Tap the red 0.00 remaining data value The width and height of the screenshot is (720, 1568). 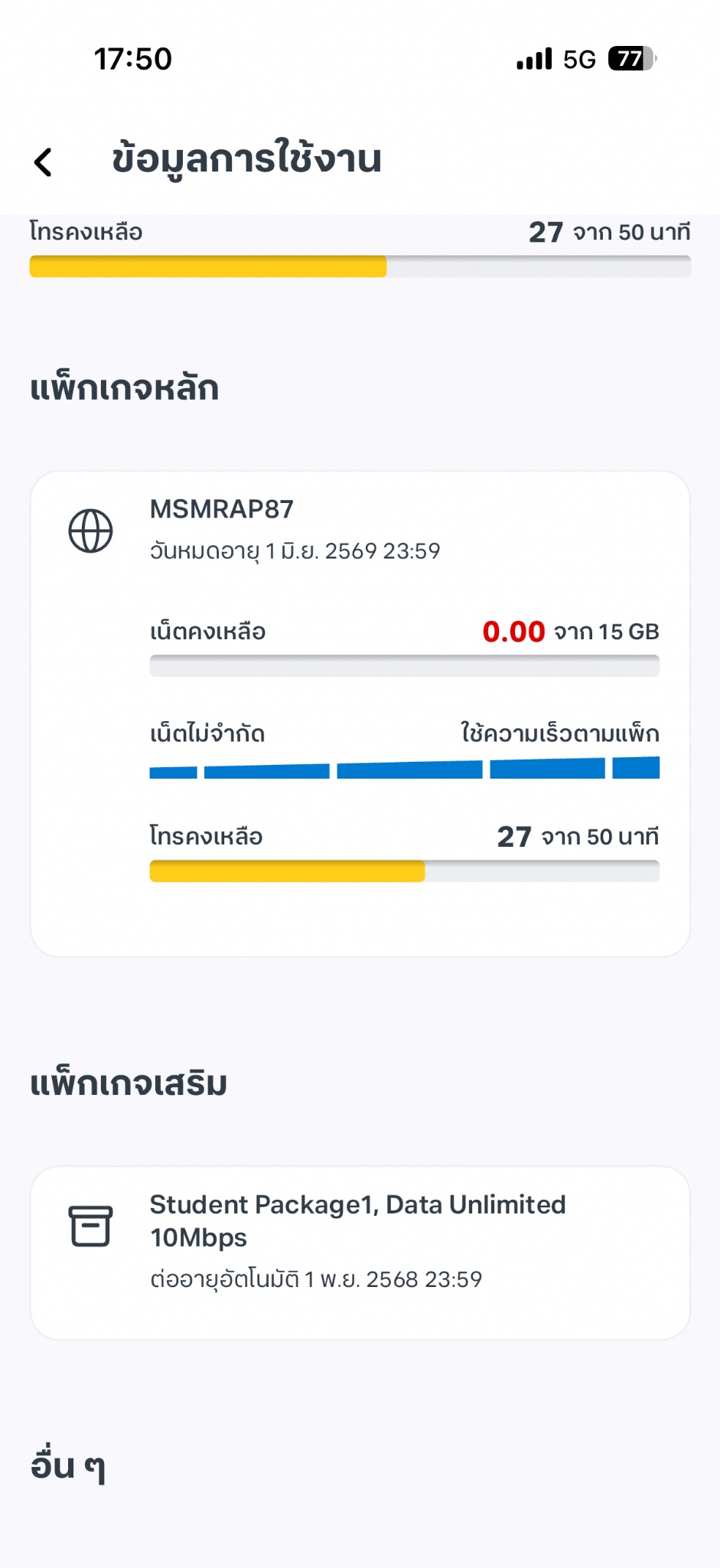click(x=513, y=632)
